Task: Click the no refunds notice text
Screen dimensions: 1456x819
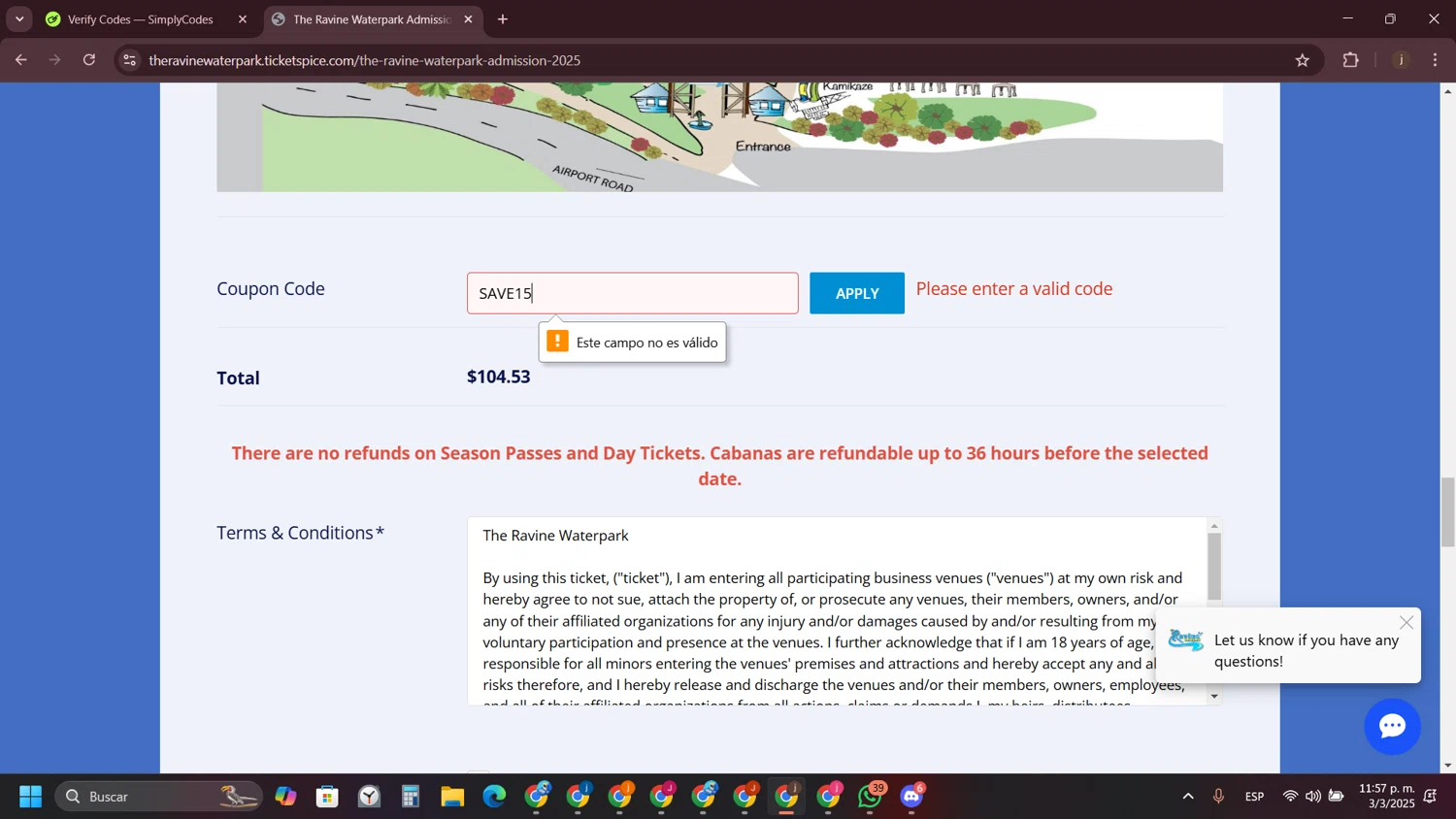Action: coord(719,466)
